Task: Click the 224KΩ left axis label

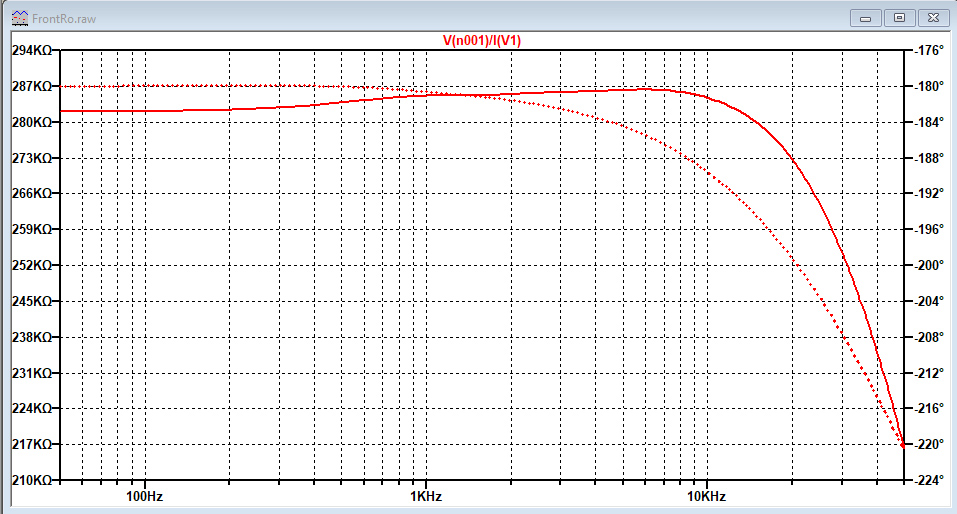Action: [x=32, y=408]
